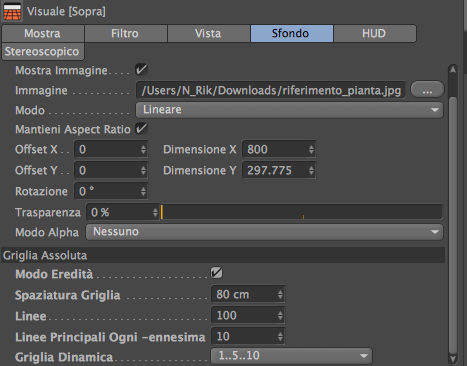This screenshot has height=366, width=467.
Task: Open the Filtro tab
Action: [x=125, y=33]
